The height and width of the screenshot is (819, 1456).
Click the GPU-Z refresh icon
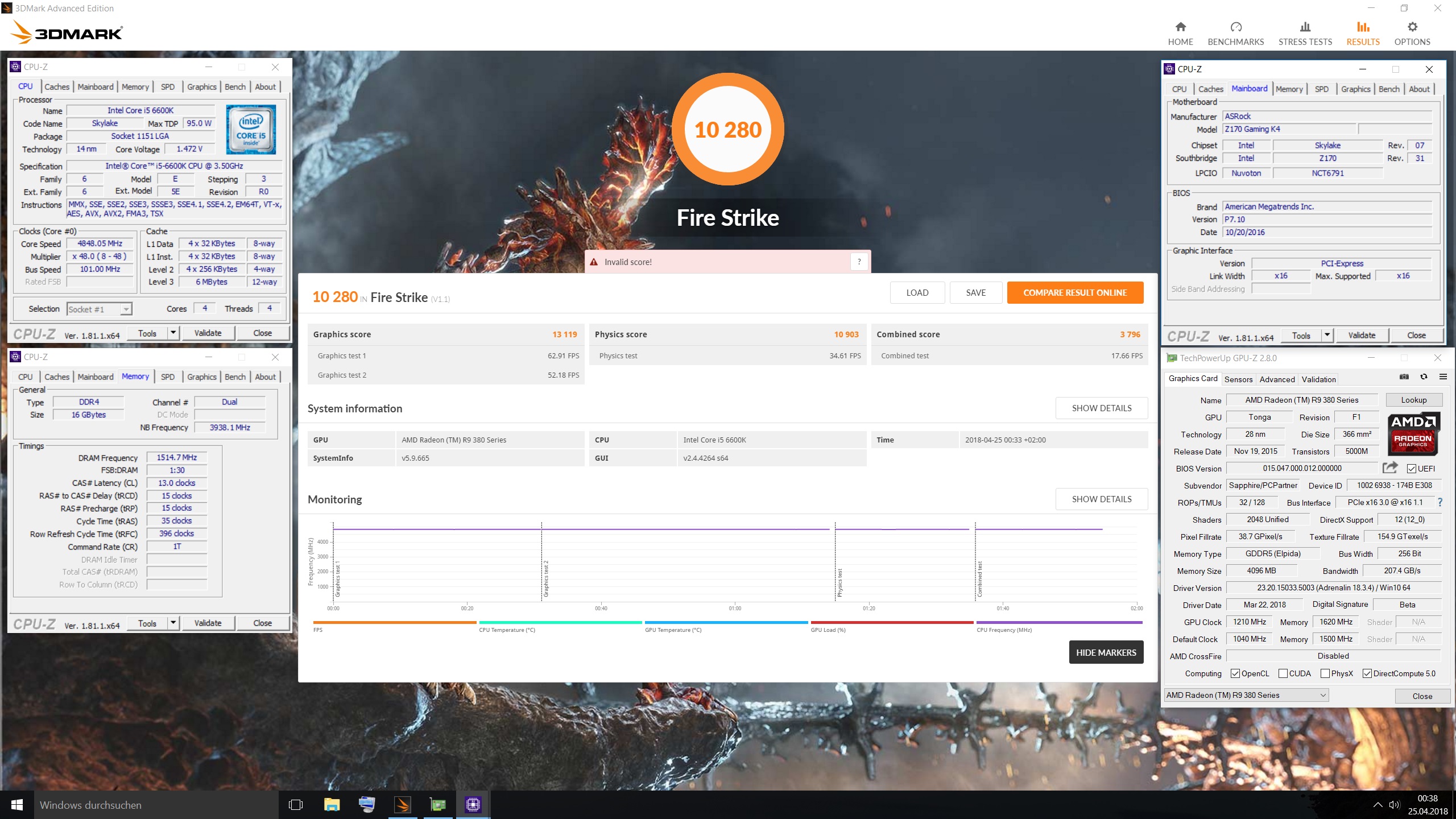(x=1424, y=377)
